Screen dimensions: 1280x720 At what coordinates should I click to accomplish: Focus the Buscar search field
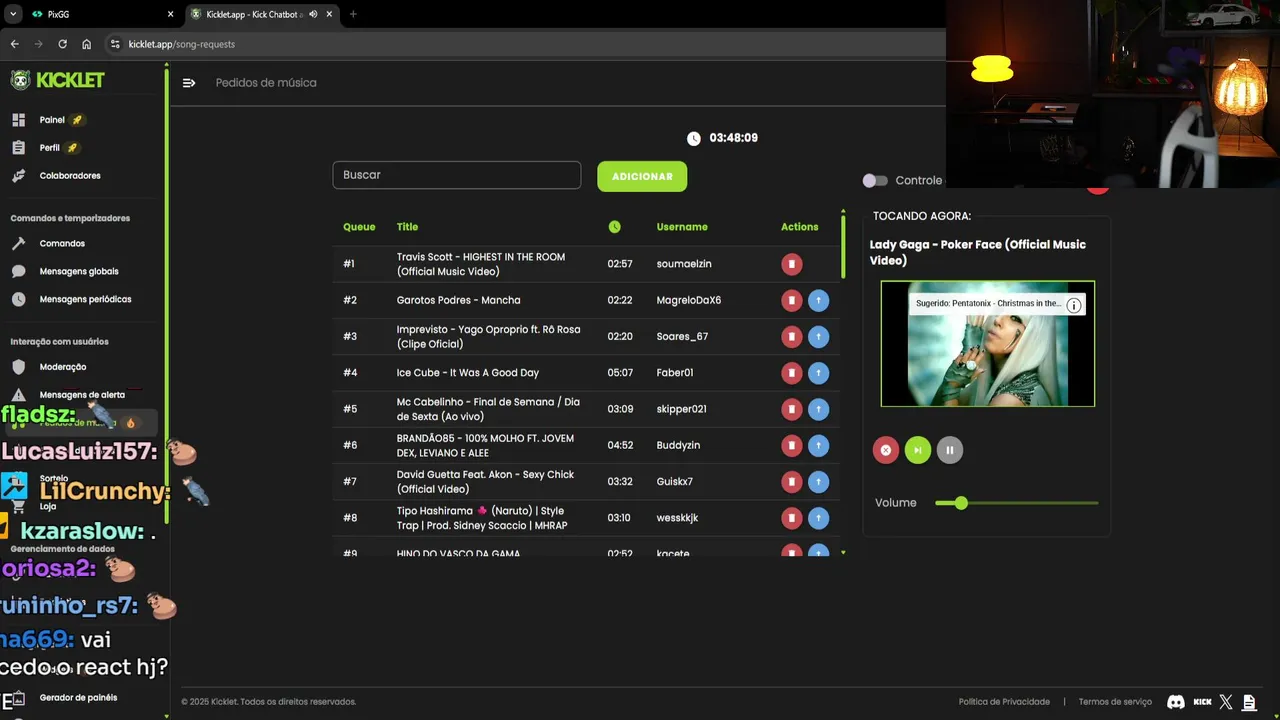pos(457,175)
